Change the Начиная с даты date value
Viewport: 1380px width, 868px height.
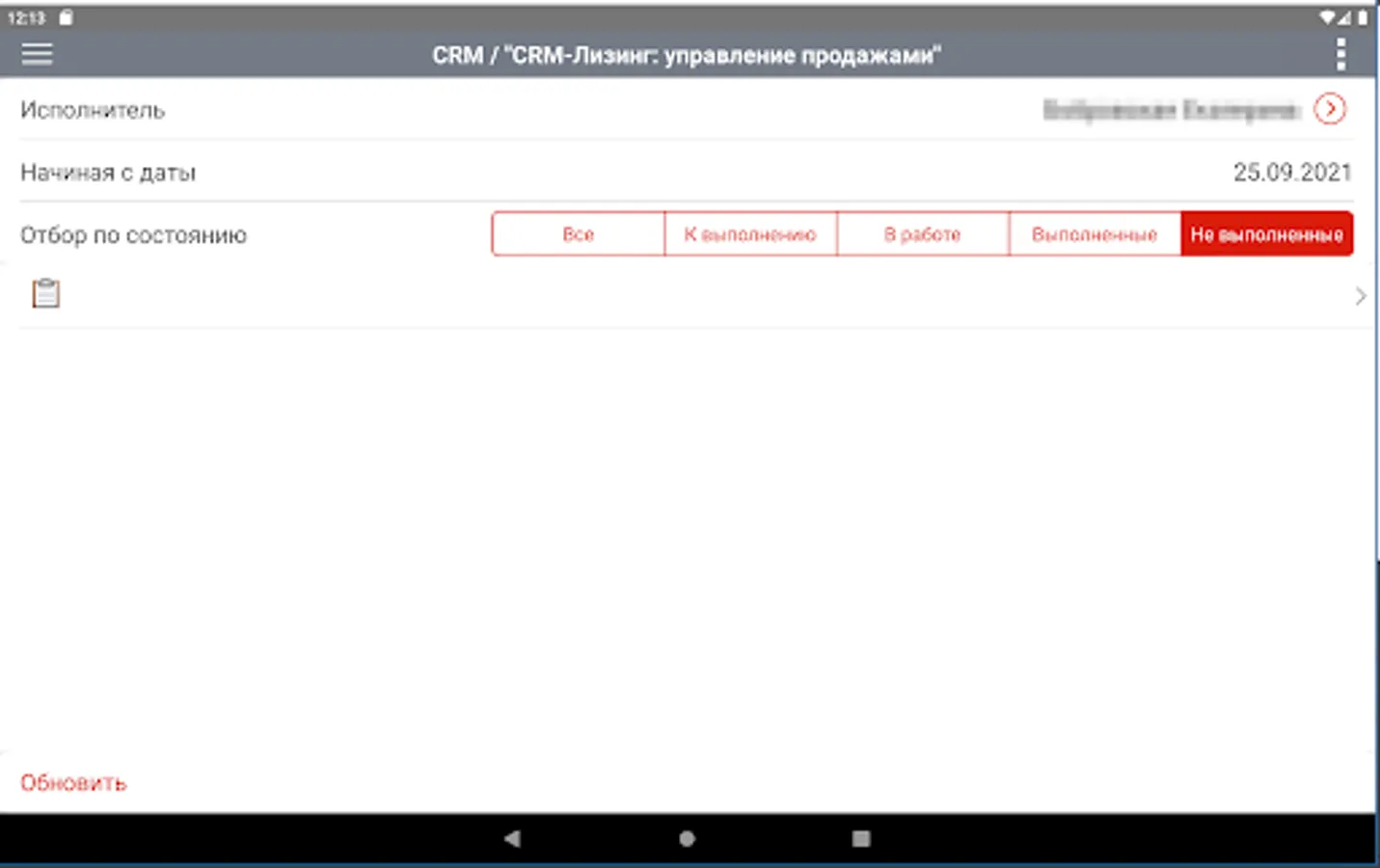1294,173
